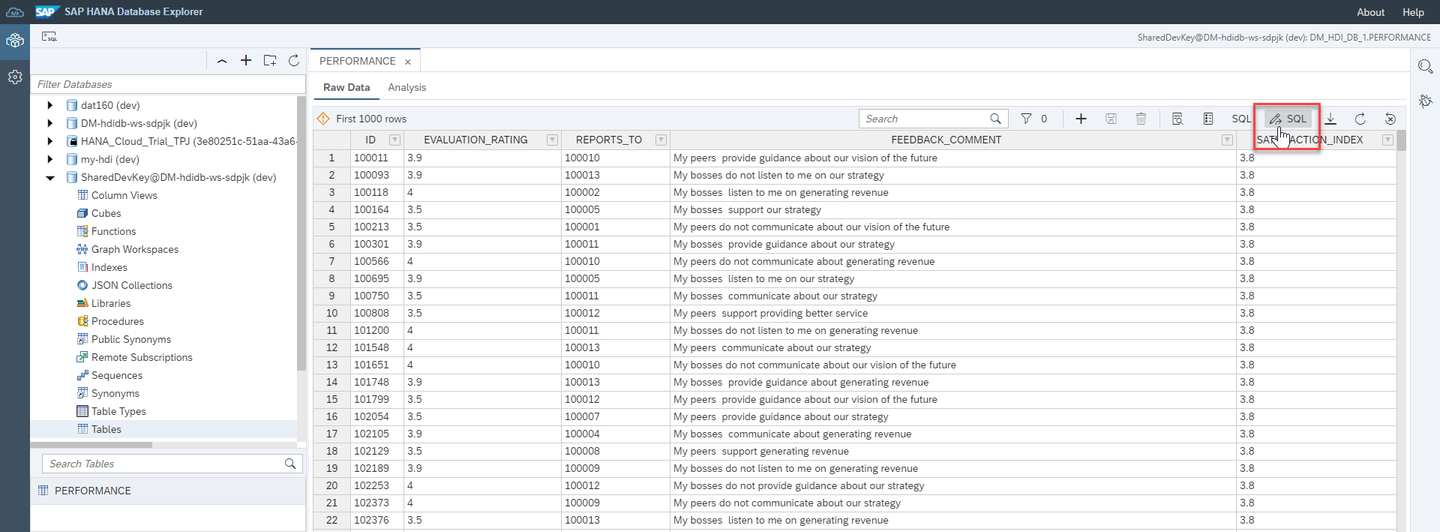The width and height of the screenshot is (1440, 532).
Task: Refresh the table data
Action: 1360,118
